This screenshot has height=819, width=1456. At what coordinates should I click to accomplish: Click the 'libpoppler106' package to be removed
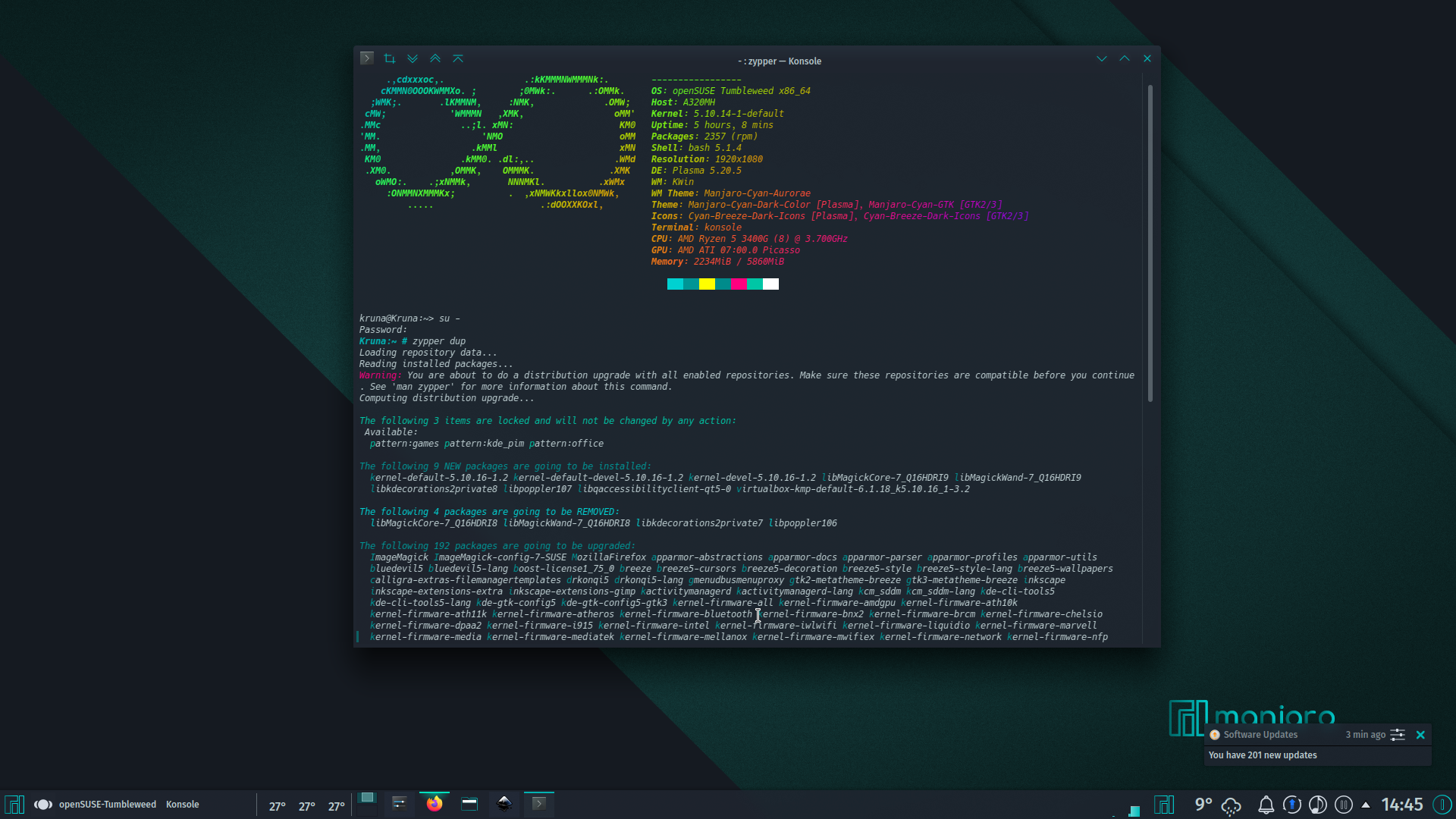(803, 523)
